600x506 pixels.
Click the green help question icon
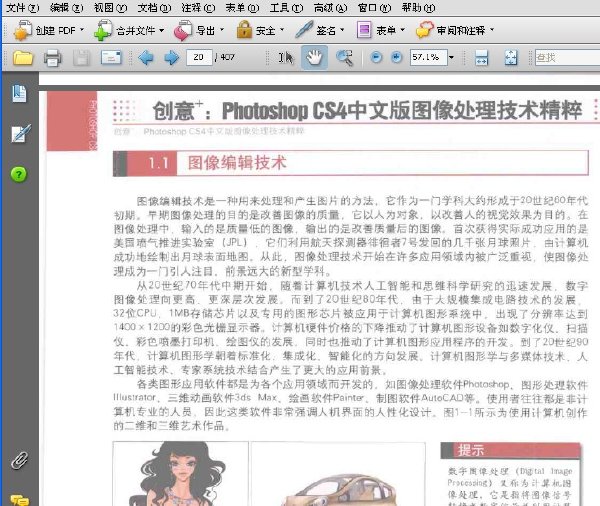tap(19, 174)
